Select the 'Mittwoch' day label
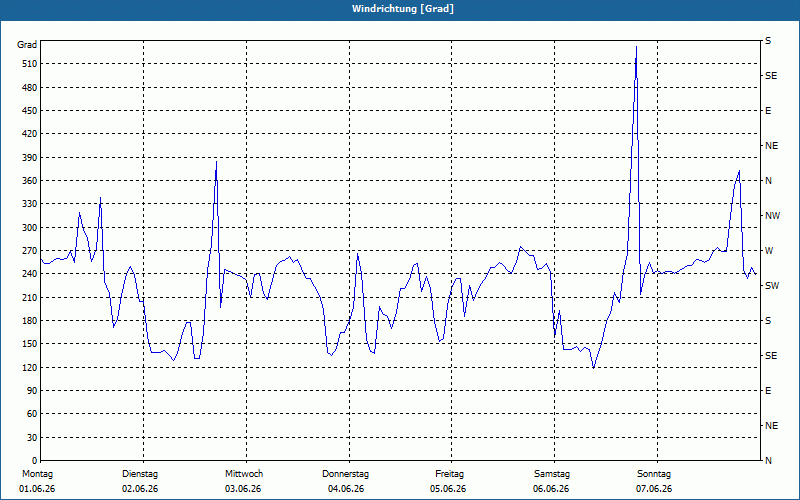The image size is (800, 500). [244, 474]
